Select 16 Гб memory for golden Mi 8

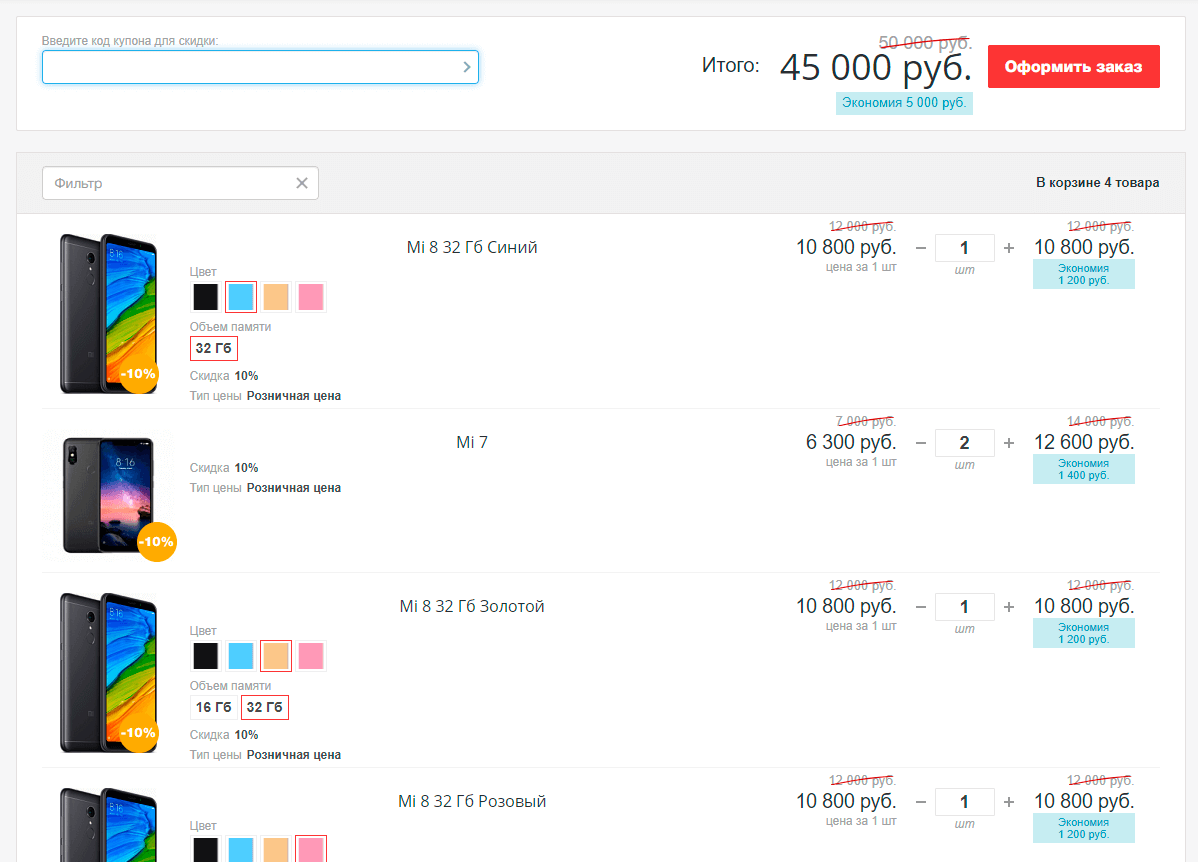[214, 708]
